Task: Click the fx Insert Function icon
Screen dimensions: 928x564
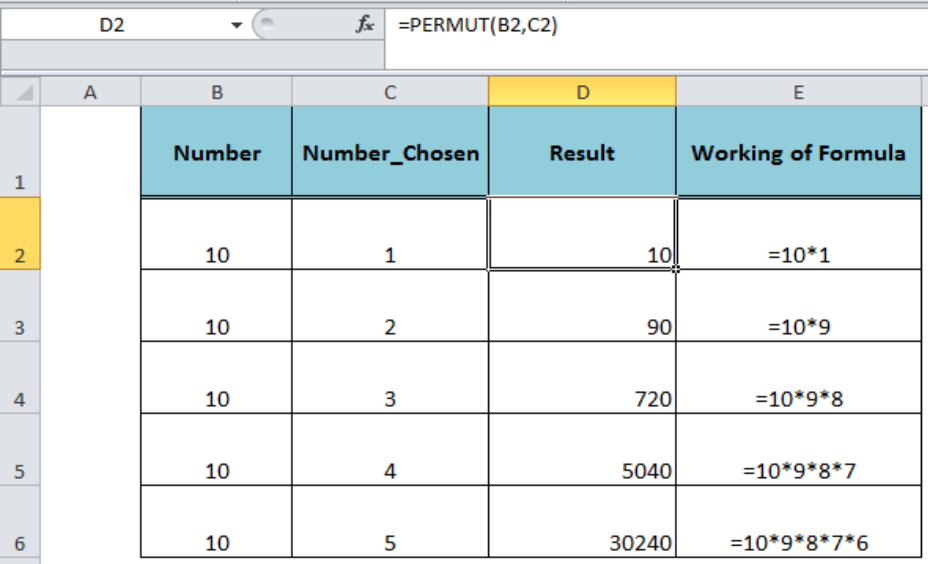Action: (365, 24)
